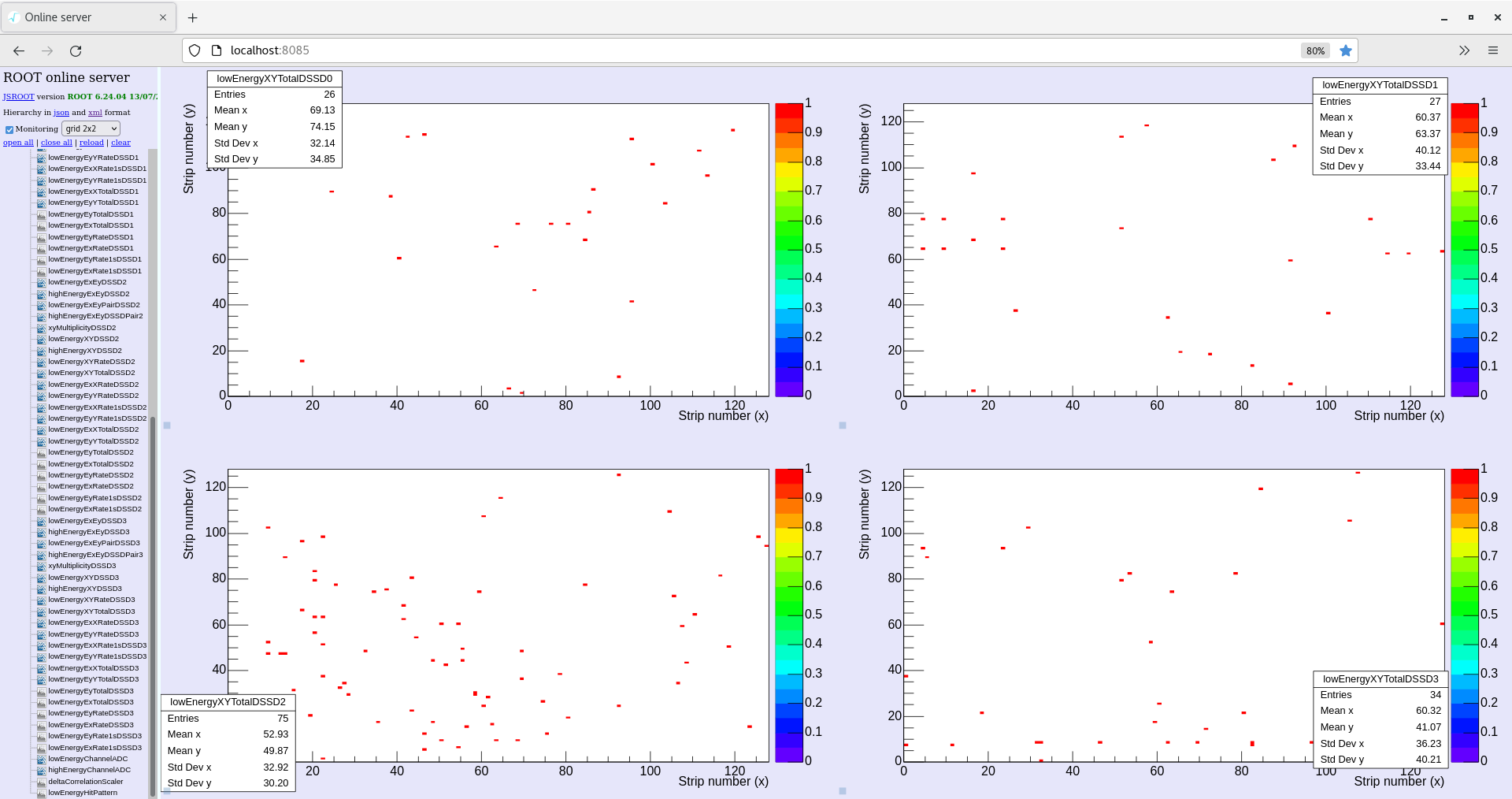Click the icon next to deltaCorrelationScaler
This screenshot has height=799, width=1512.
coord(42,782)
